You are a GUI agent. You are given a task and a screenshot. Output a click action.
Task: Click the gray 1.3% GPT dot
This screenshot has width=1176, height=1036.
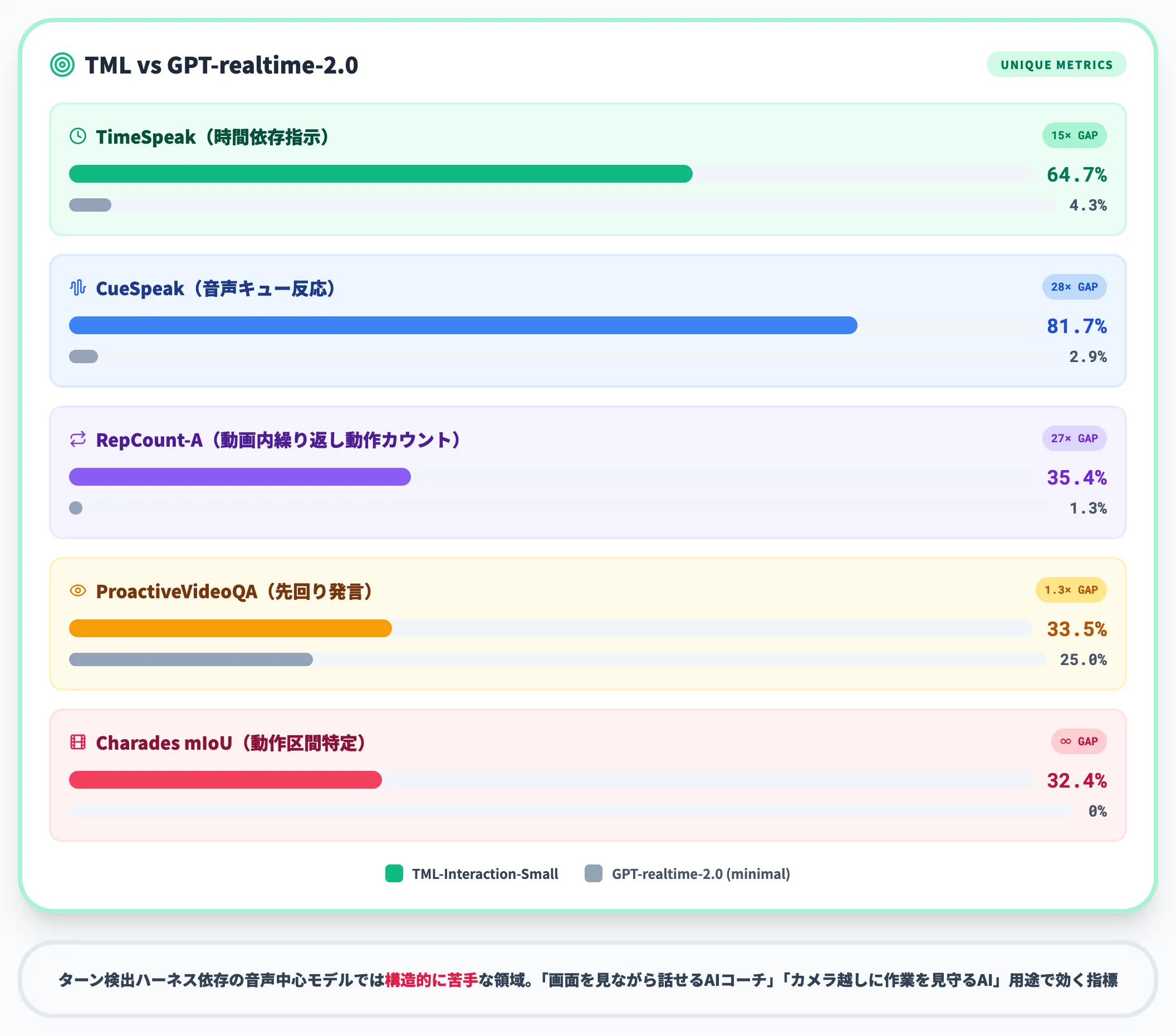click(76, 507)
